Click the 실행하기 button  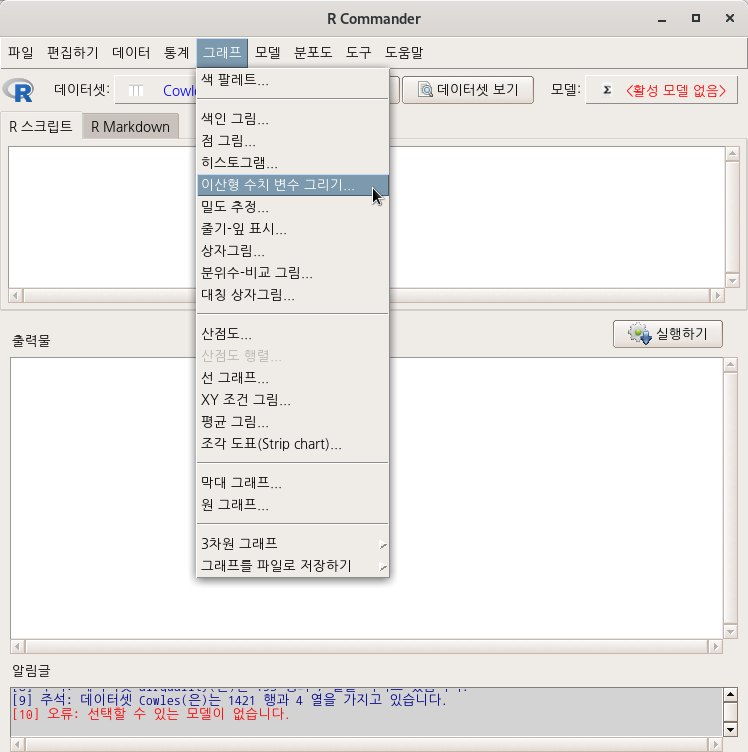coord(667,334)
